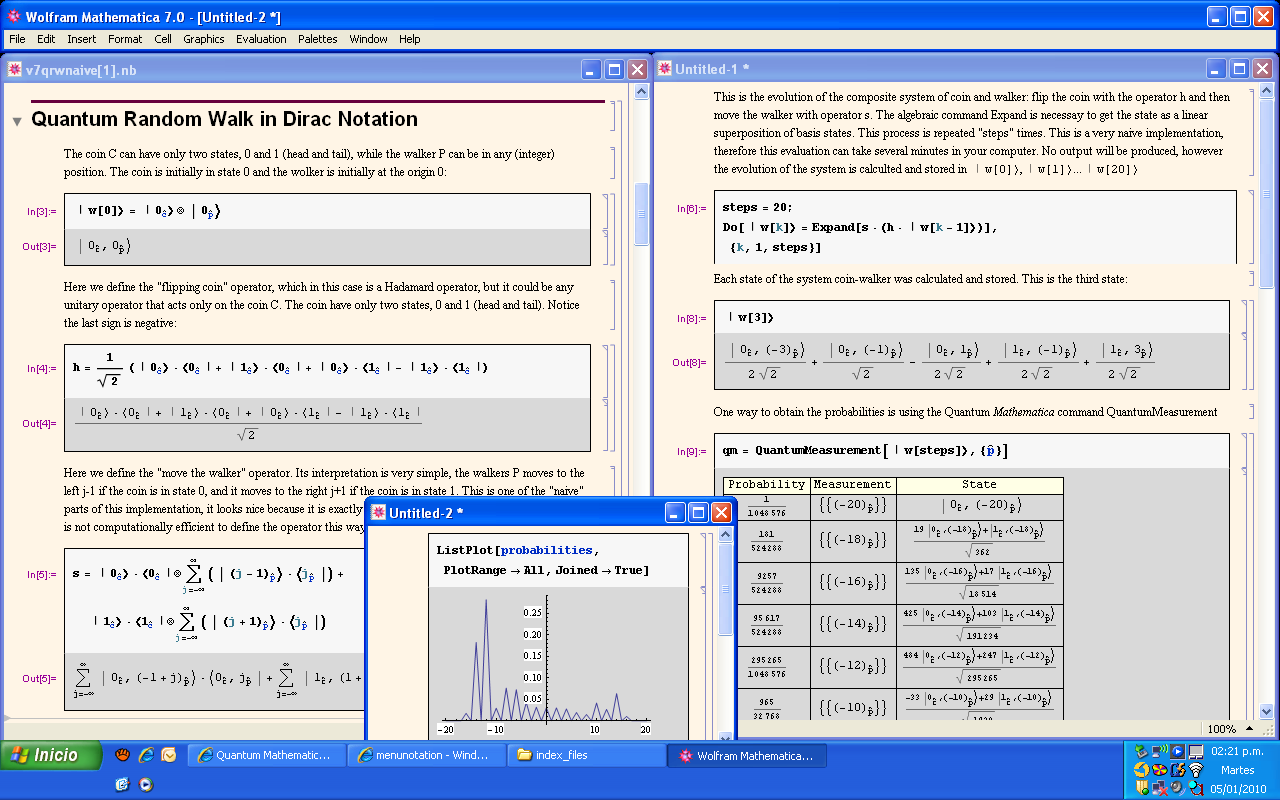Open the Evaluation menu
This screenshot has width=1280, height=800.
(x=261, y=39)
